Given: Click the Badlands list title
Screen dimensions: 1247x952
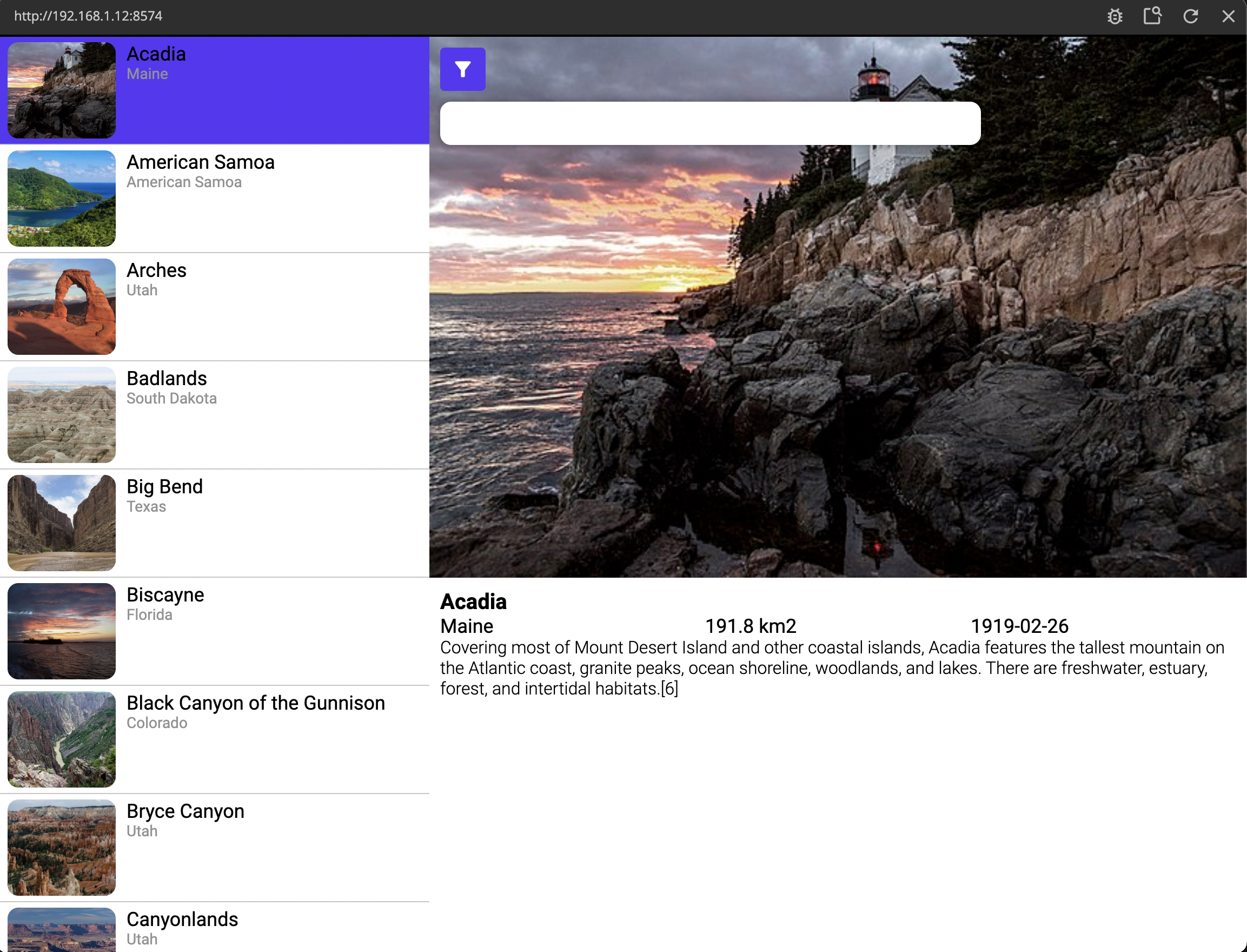Looking at the screenshot, I should (x=167, y=379).
